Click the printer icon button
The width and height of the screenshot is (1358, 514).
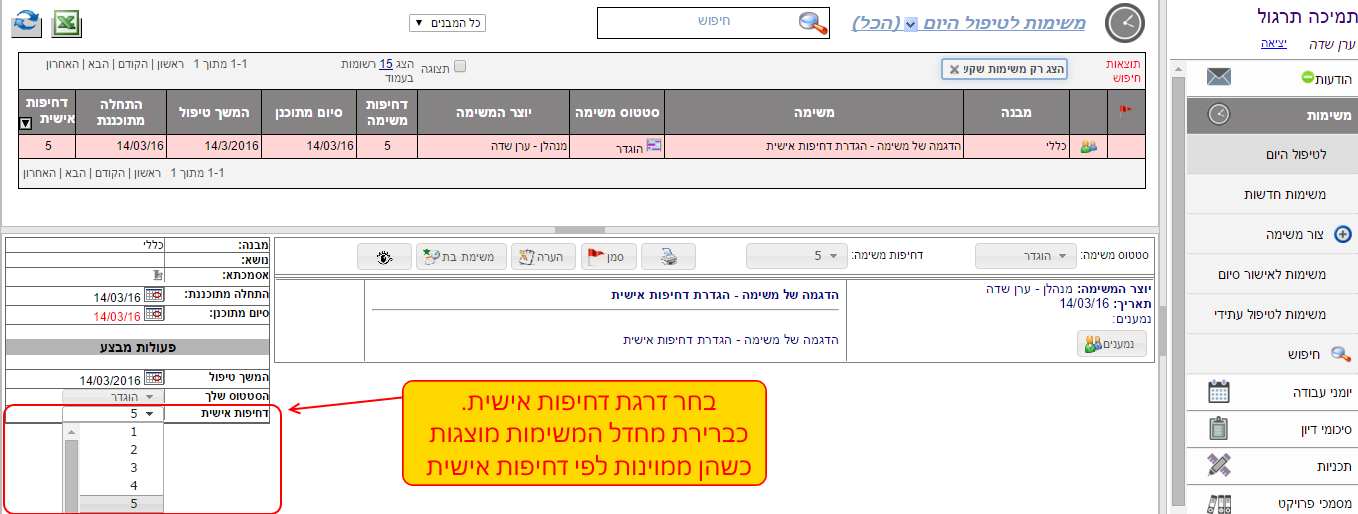(x=668, y=256)
